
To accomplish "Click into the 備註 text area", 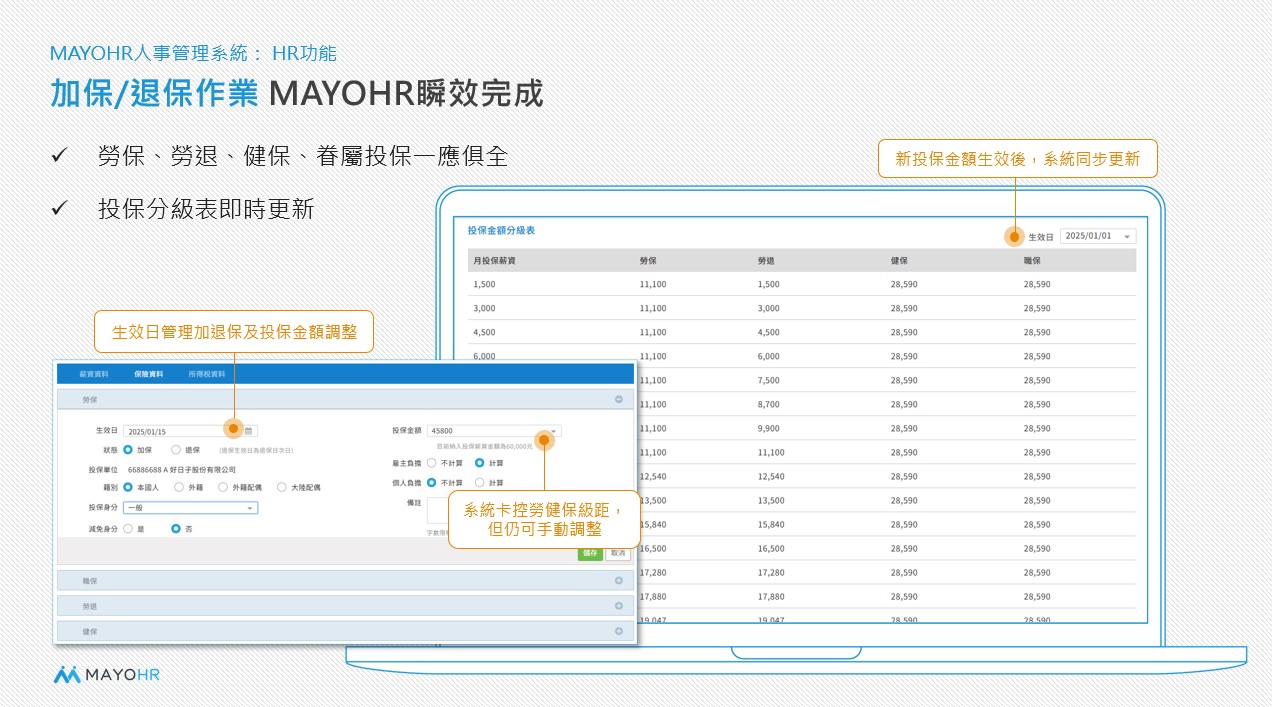I will [437, 511].
